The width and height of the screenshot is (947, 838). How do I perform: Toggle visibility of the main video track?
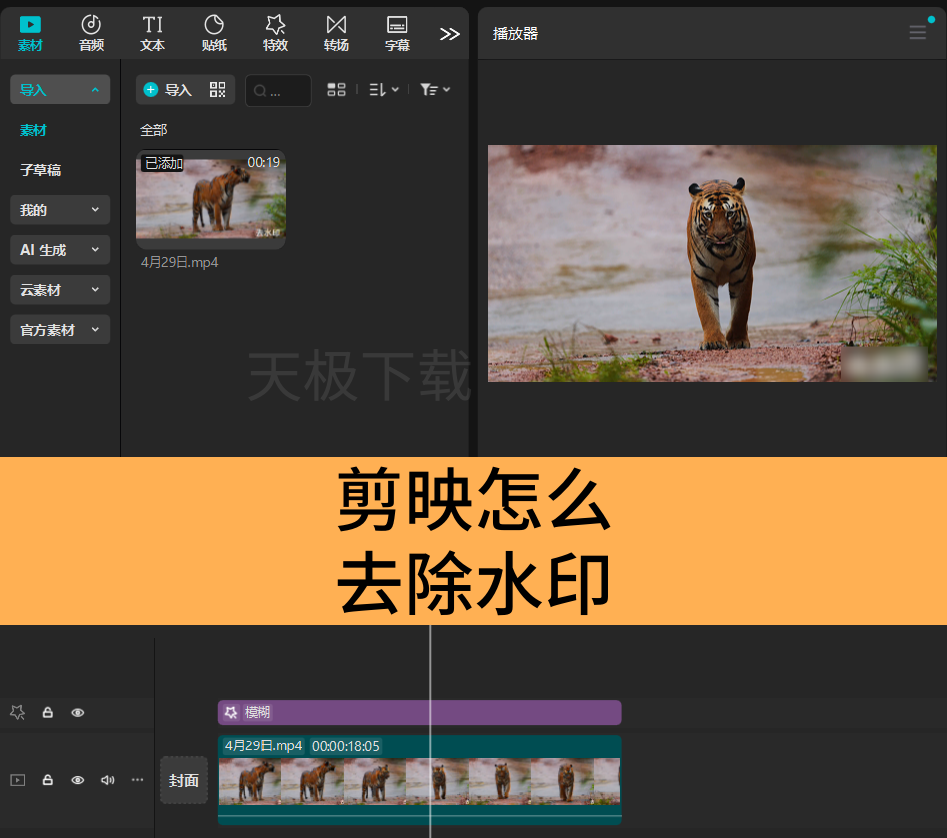[x=78, y=780]
